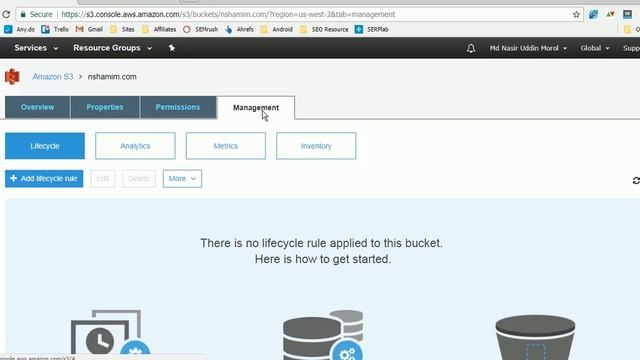Click the bucket illustration
The width and height of the screenshot is (640, 360).
pos(535,337)
